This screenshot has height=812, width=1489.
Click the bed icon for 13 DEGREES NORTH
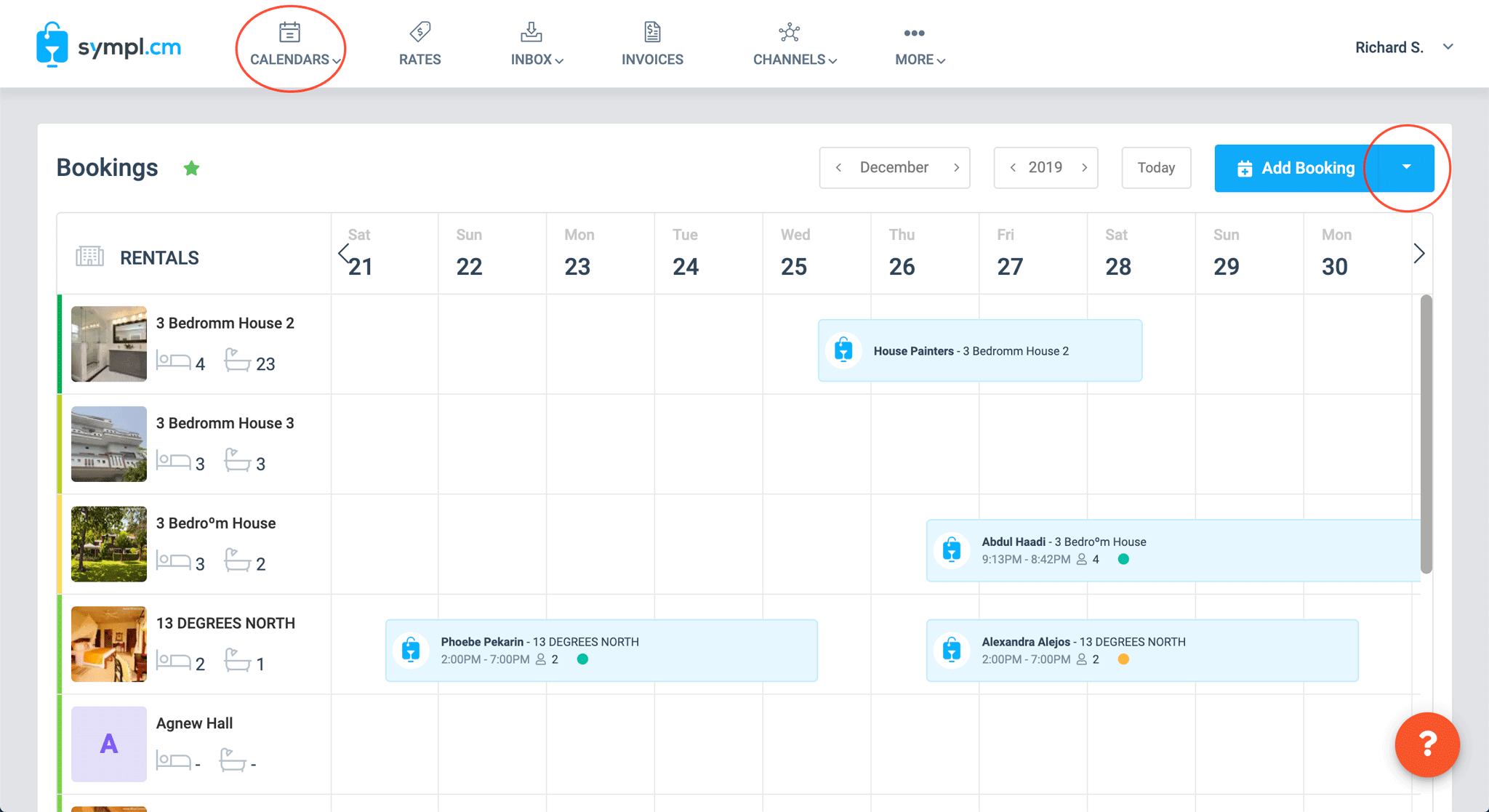[174, 661]
